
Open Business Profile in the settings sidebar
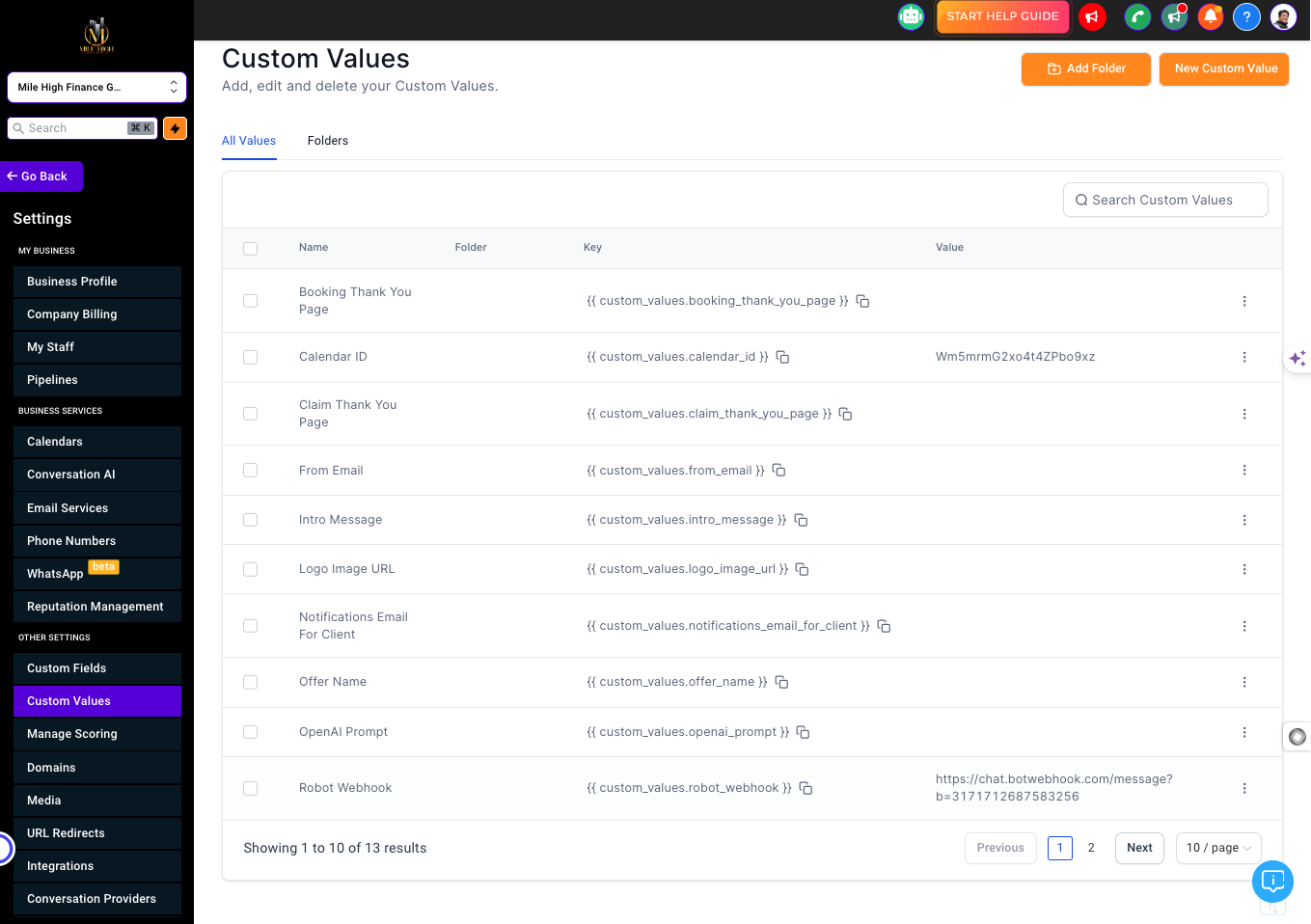pyautogui.click(x=97, y=282)
